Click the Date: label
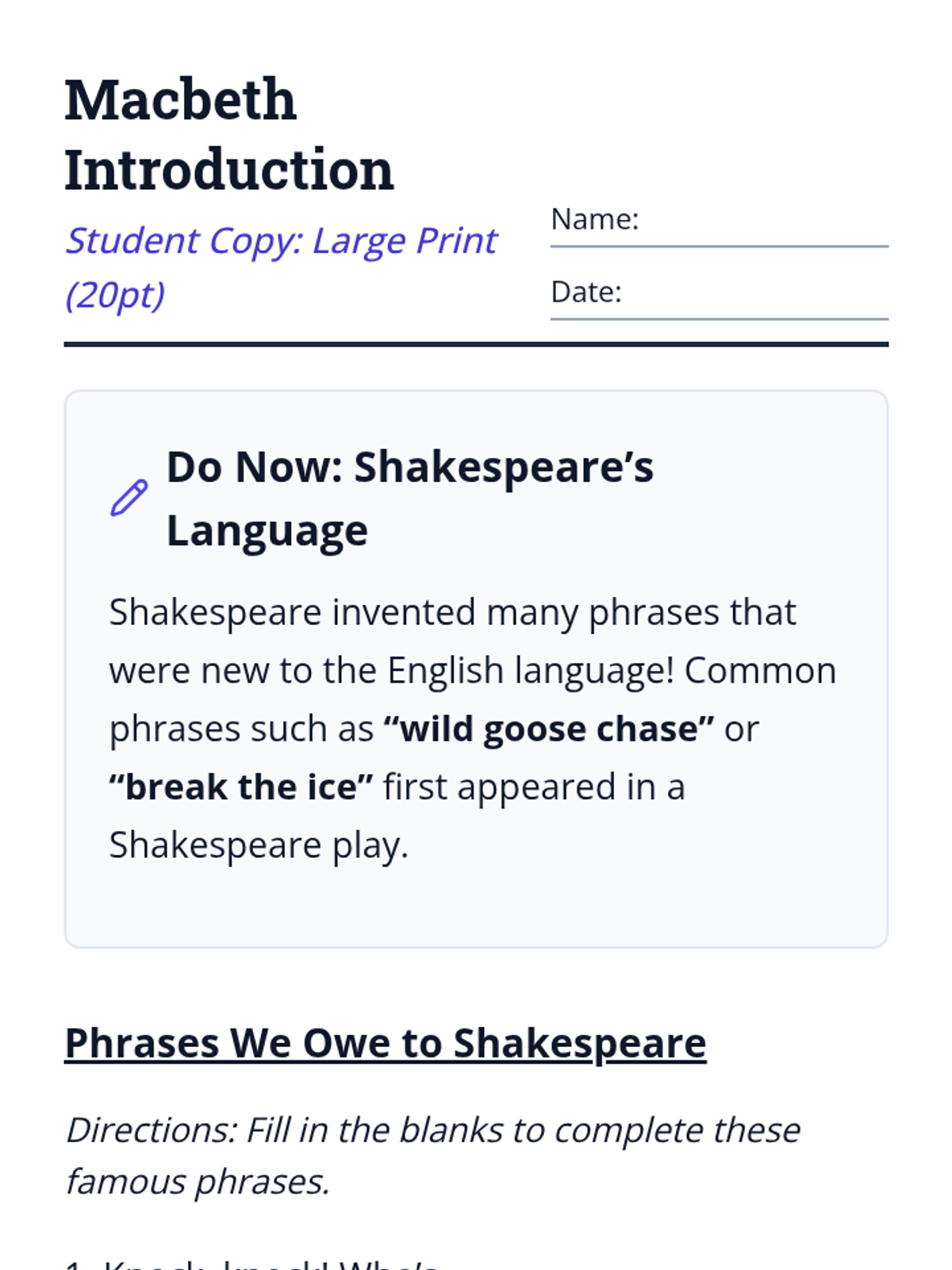Image resolution: width=952 pixels, height=1270 pixels. pyautogui.click(x=585, y=292)
